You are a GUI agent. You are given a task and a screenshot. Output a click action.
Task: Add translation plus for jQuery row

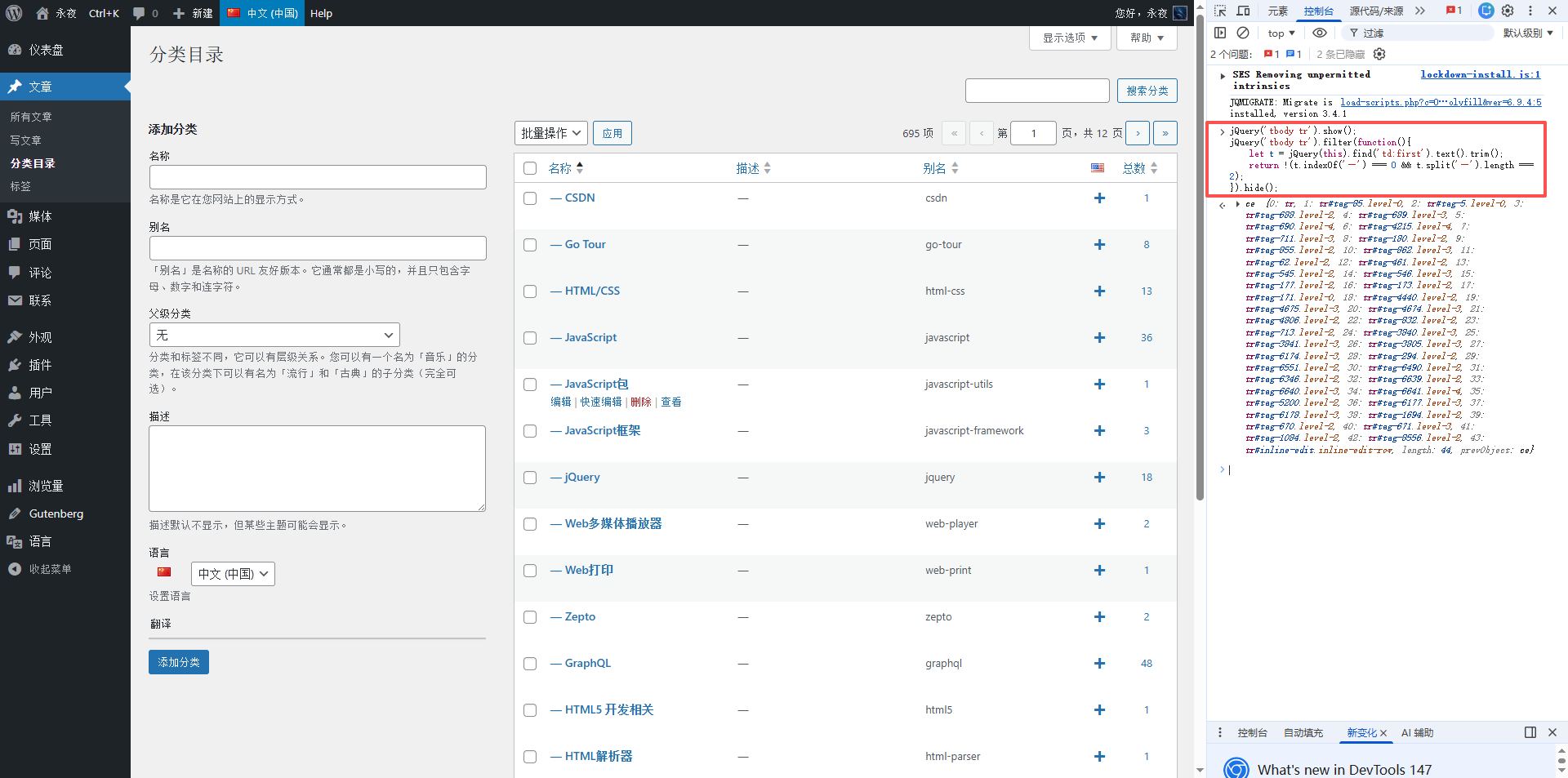[1099, 477]
